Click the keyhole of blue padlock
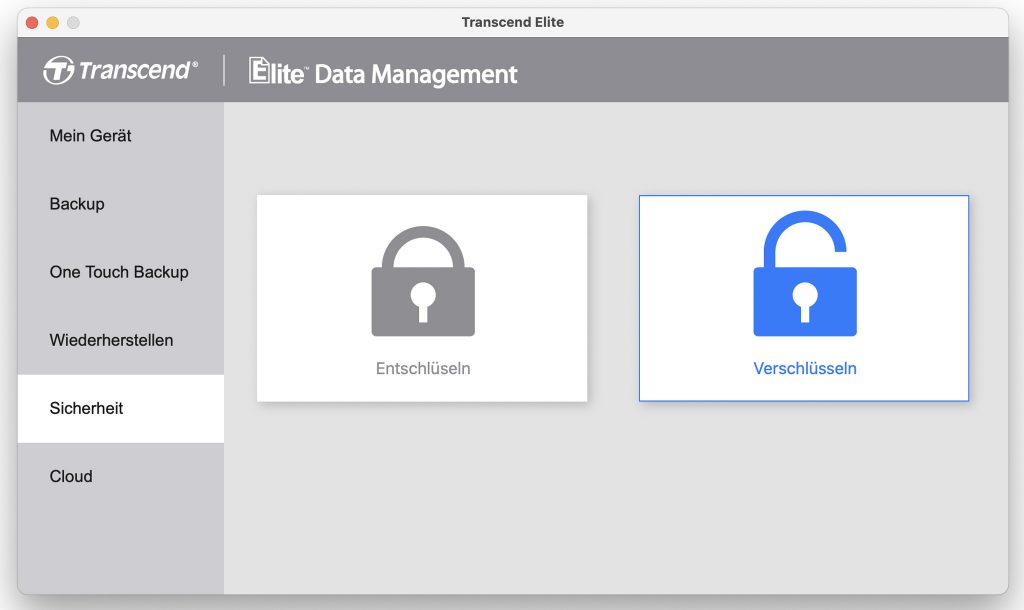The height and width of the screenshot is (610, 1024). [805, 302]
